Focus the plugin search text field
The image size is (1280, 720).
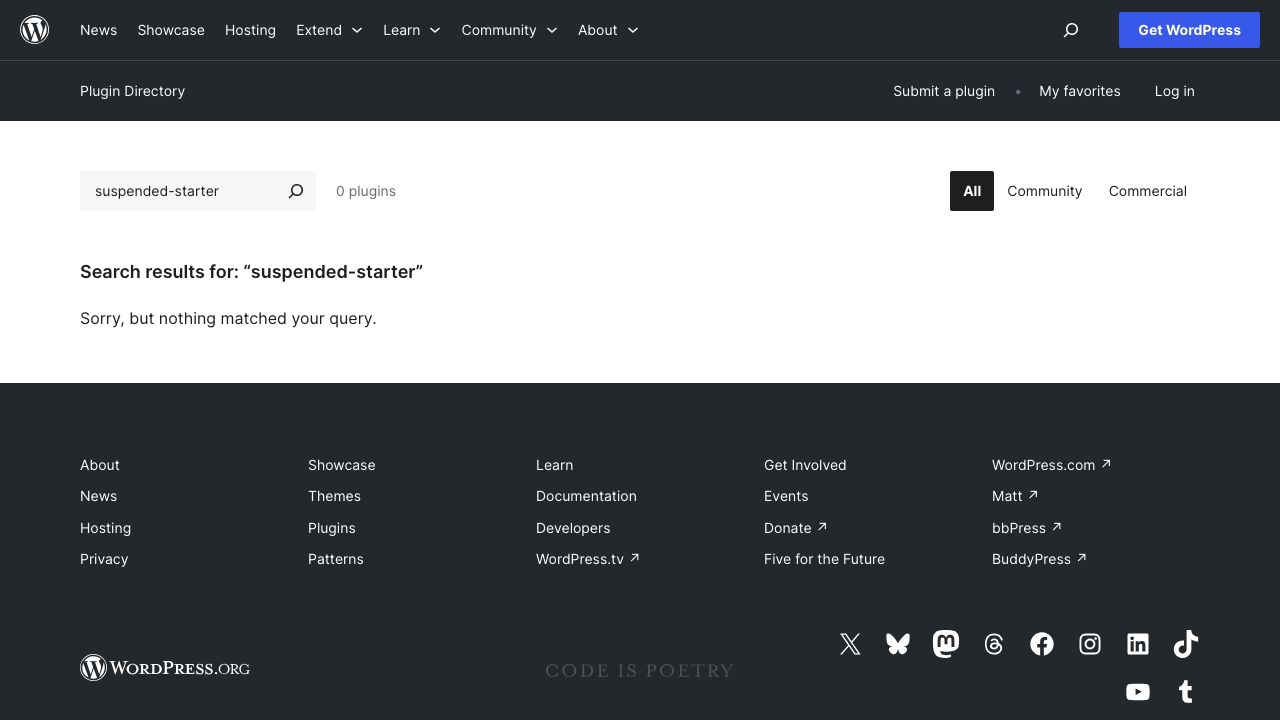(x=180, y=191)
